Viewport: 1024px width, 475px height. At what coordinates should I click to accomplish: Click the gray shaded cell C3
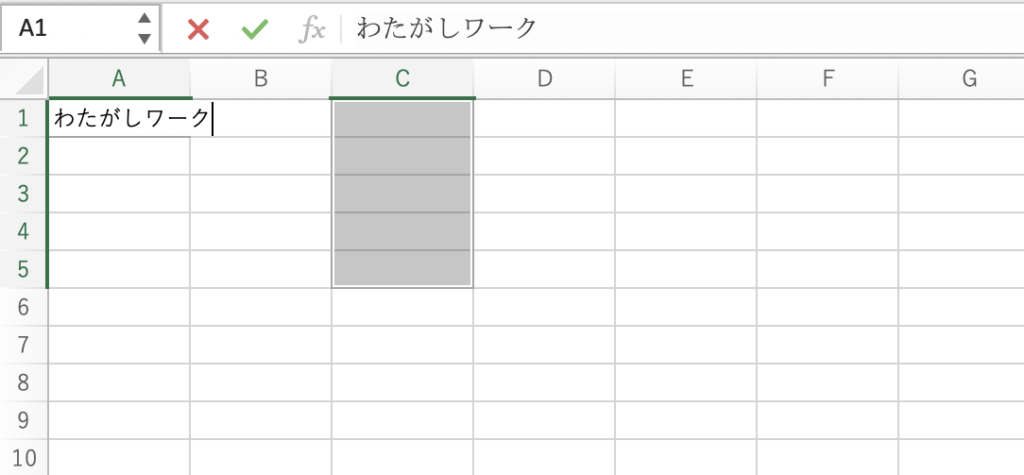coord(403,194)
